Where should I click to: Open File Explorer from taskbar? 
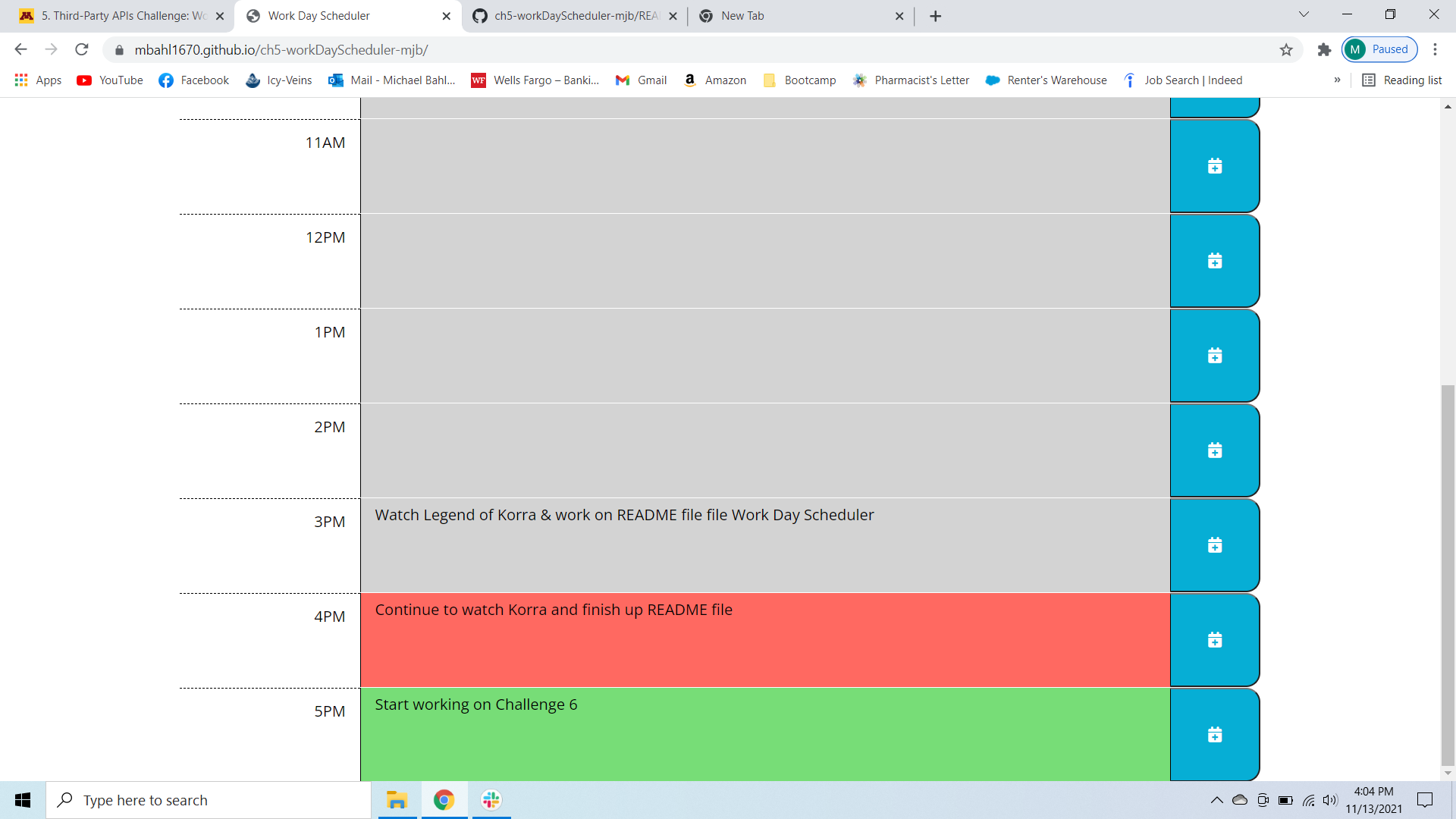point(397,800)
